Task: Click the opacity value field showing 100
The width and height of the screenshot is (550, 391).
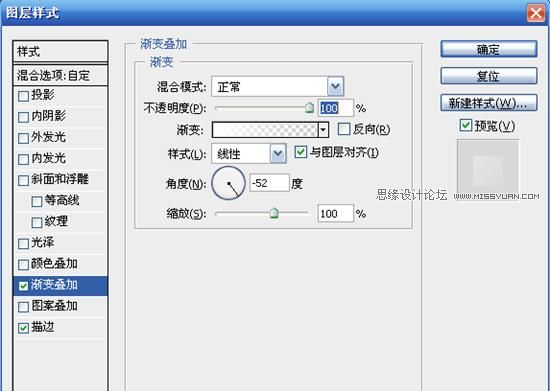Action: (335, 108)
